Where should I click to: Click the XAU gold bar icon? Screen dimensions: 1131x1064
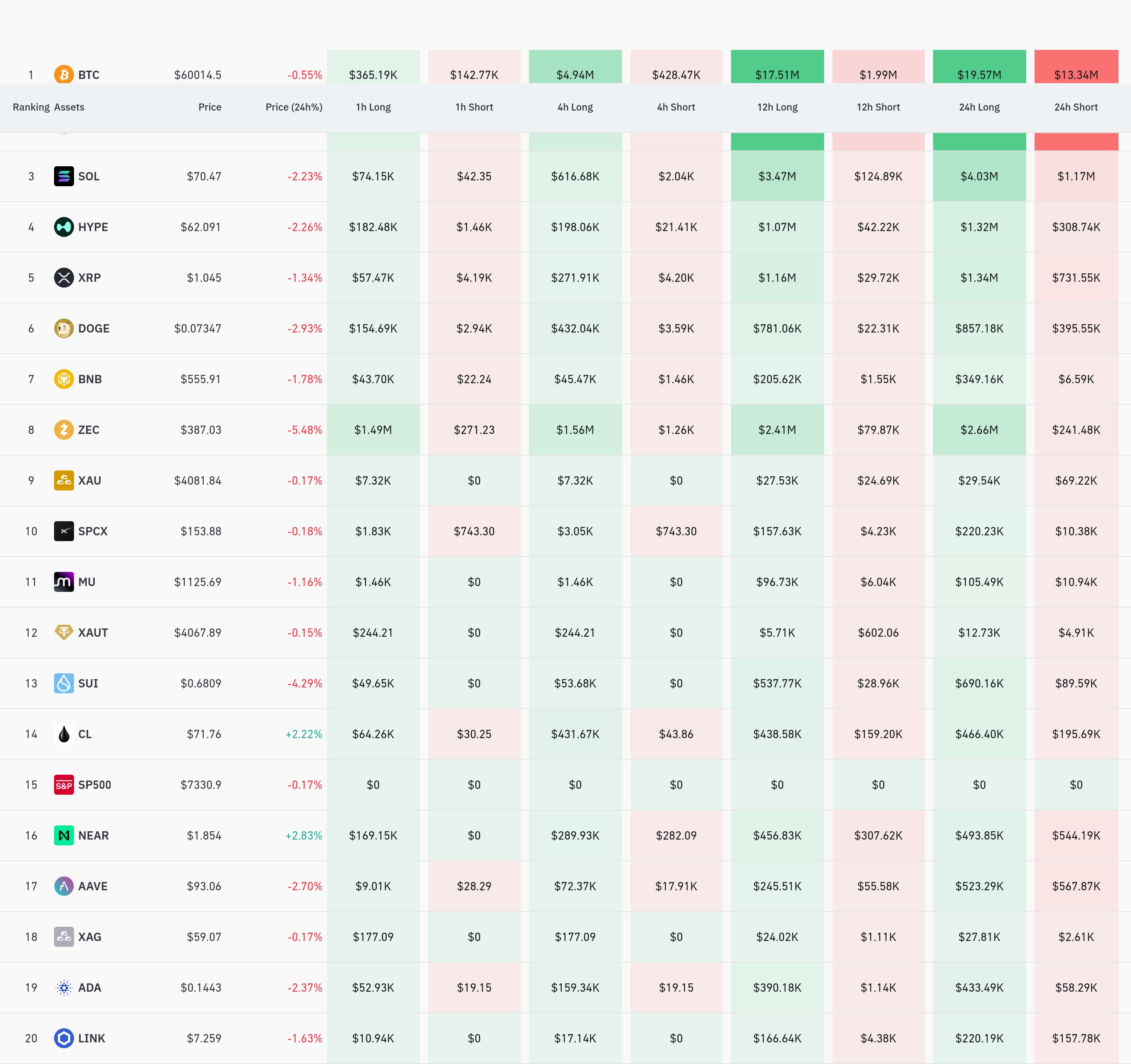(64, 480)
